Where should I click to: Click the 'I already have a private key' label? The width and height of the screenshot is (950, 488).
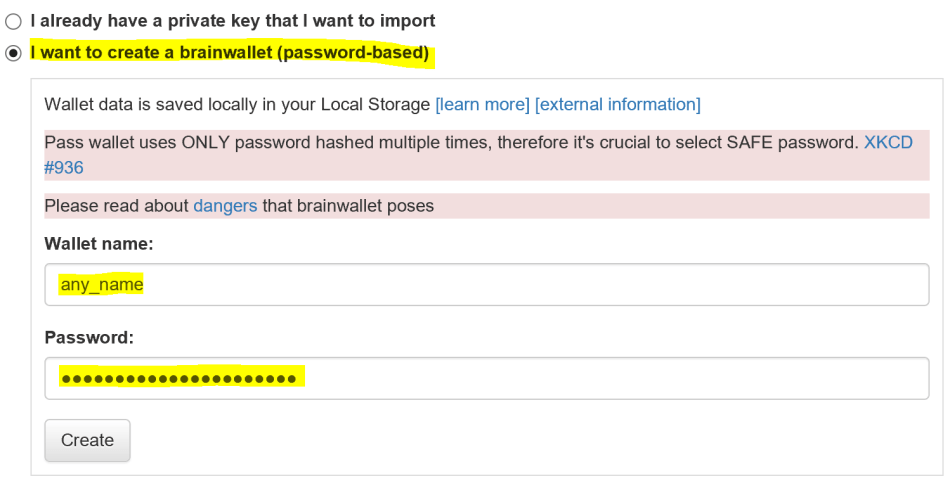(x=232, y=21)
